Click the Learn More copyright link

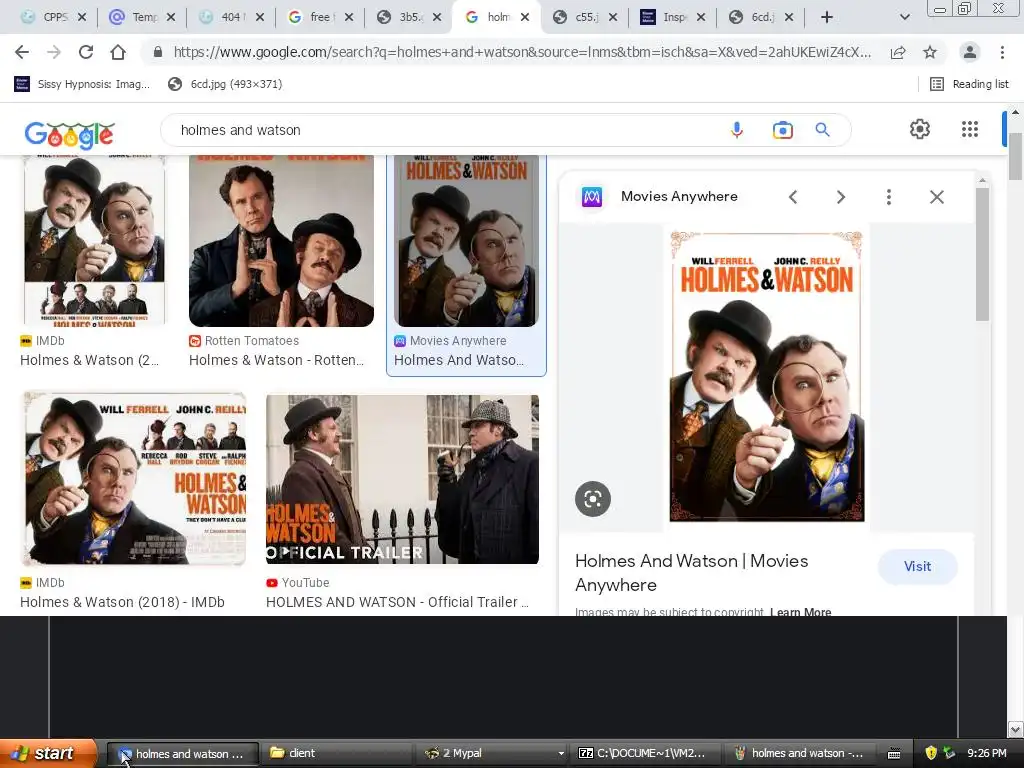(x=801, y=612)
